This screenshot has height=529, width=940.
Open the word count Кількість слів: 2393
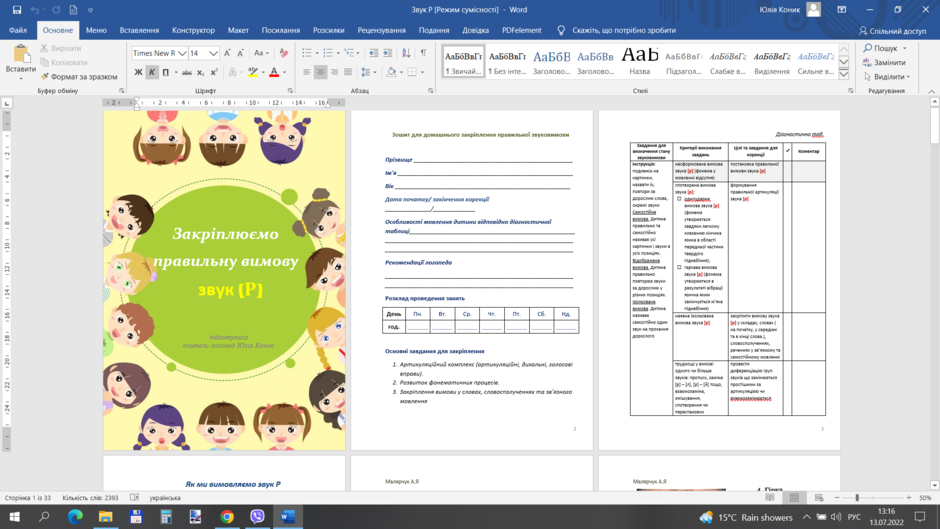(x=91, y=498)
